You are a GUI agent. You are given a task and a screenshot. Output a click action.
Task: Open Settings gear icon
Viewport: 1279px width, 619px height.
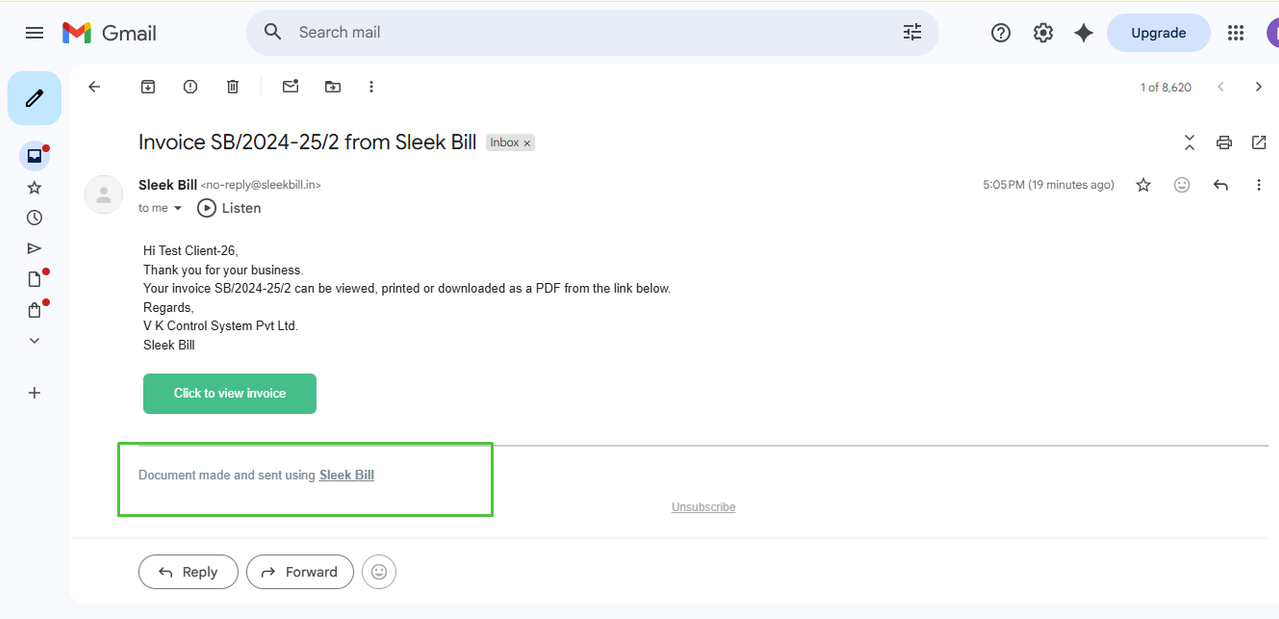pyautogui.click(x=1043, y=33)
